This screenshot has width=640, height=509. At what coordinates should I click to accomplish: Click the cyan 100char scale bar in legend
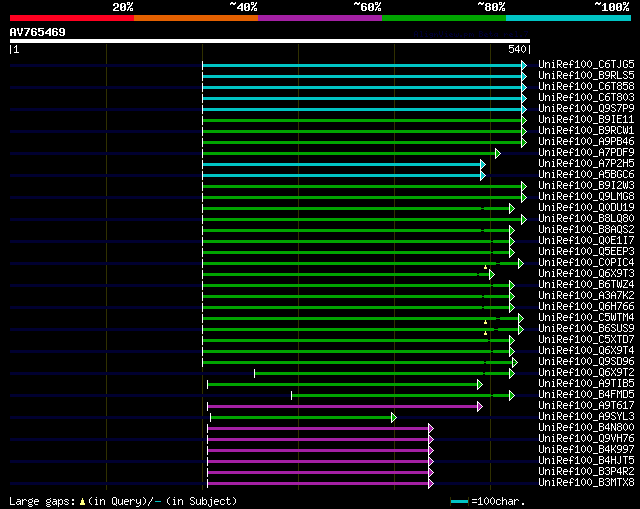pyautogui.click(x=459, y=501)
